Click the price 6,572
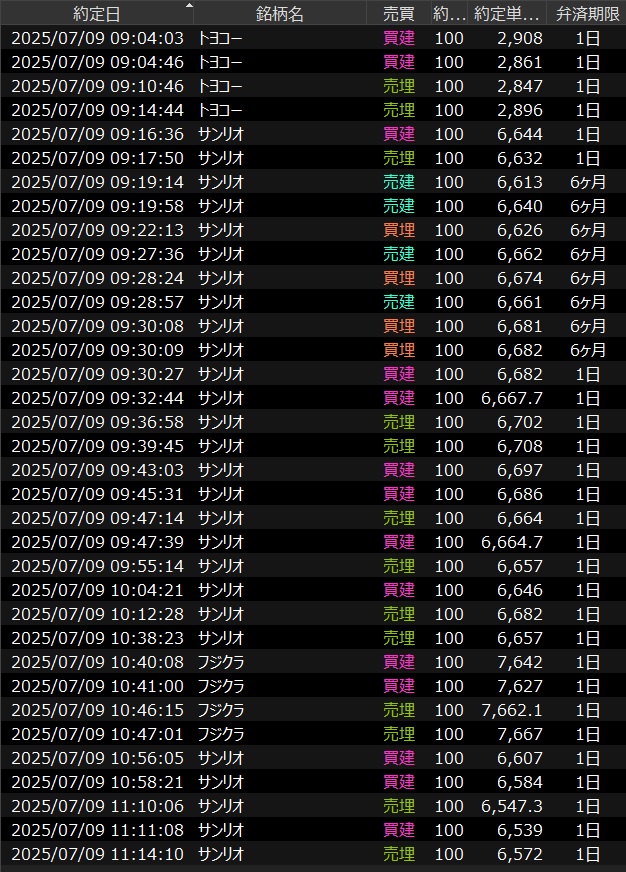This screenshot has height=872, width=626. [520, 854]
